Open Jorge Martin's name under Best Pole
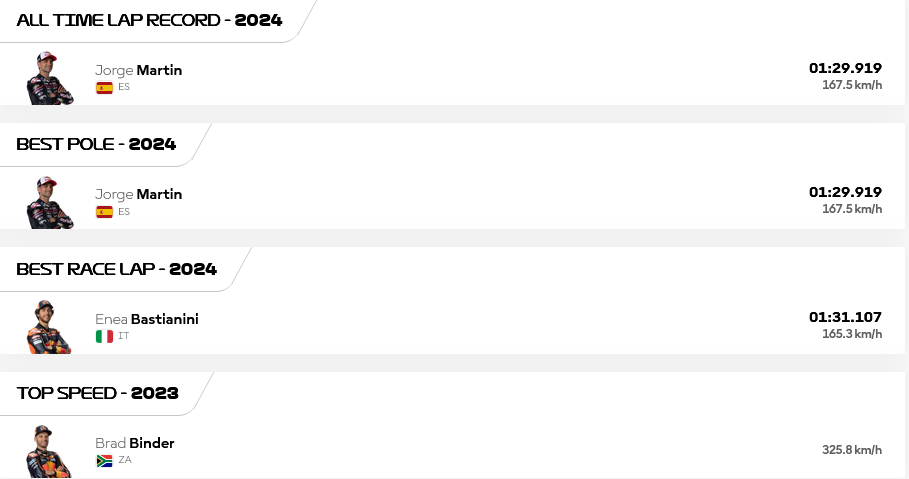 point(139,194)
